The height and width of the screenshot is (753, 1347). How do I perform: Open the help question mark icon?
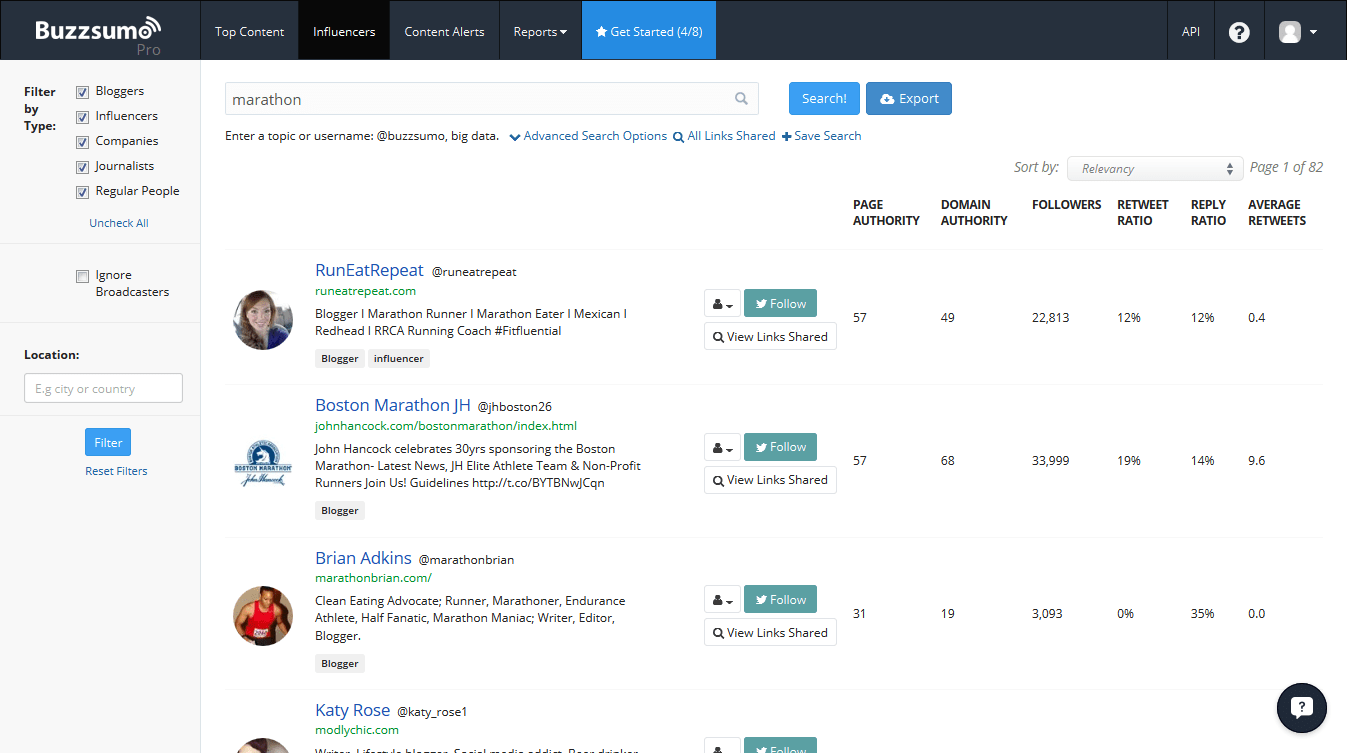click(x=1239, y=31)
